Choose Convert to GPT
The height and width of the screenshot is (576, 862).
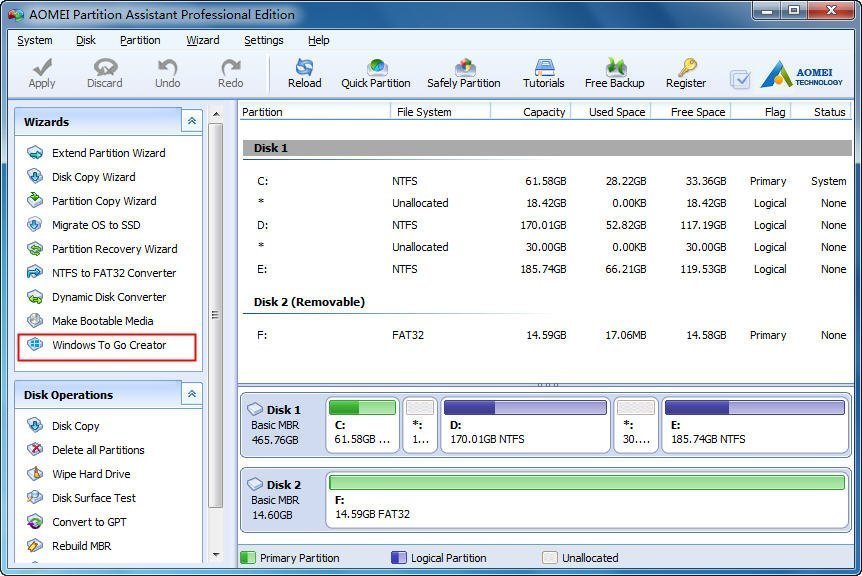(x=89, y=522)
